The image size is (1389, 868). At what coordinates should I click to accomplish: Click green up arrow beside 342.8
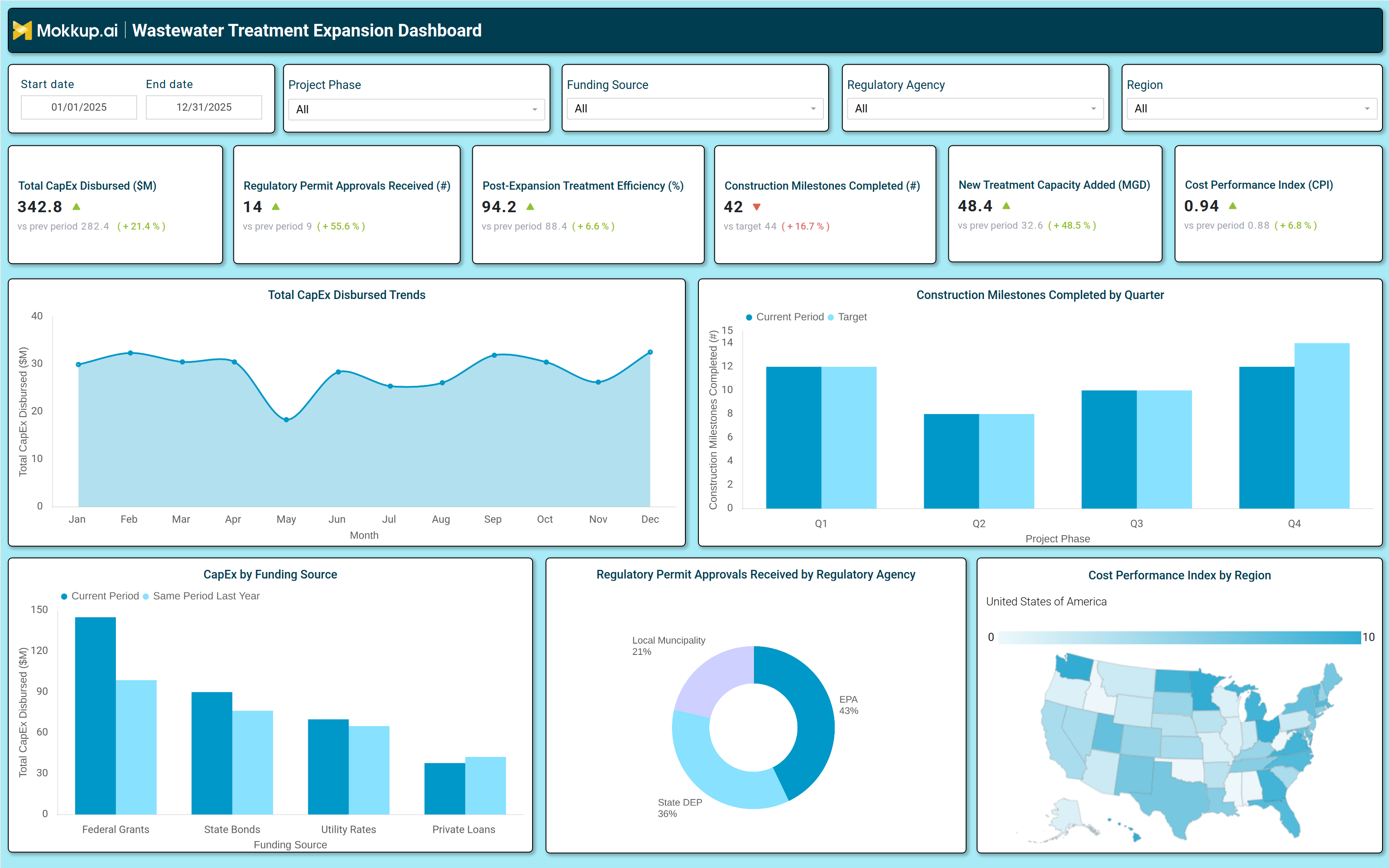tap(76, 207)
